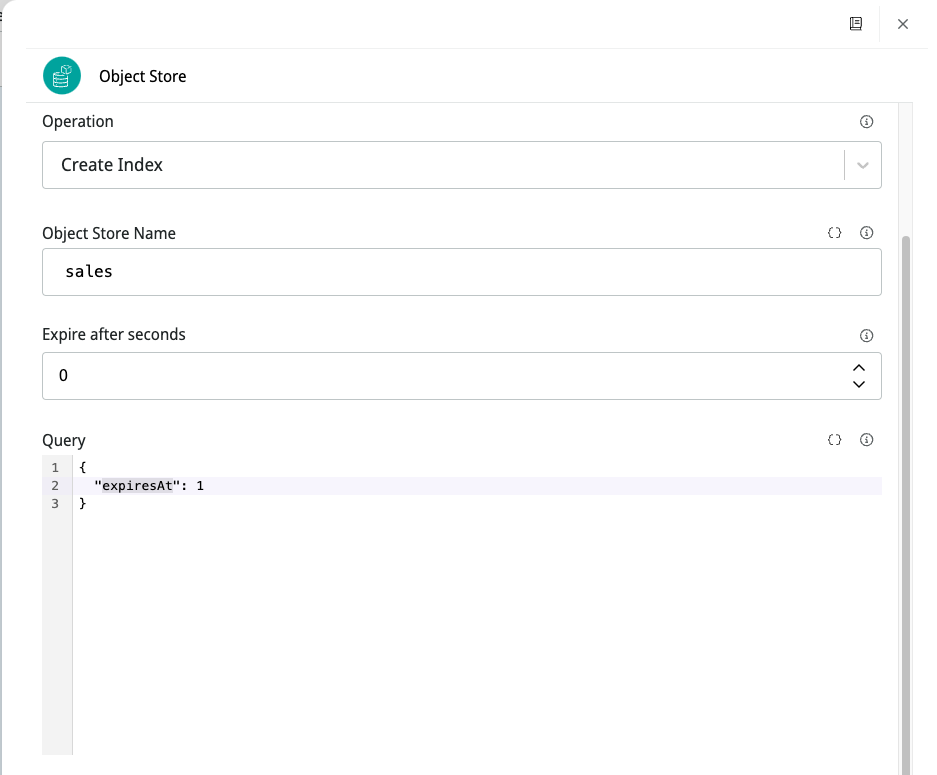Screen dimensions: 937x775
Task: Click the "expiresAt" key in the query editor
Action: 133,486
